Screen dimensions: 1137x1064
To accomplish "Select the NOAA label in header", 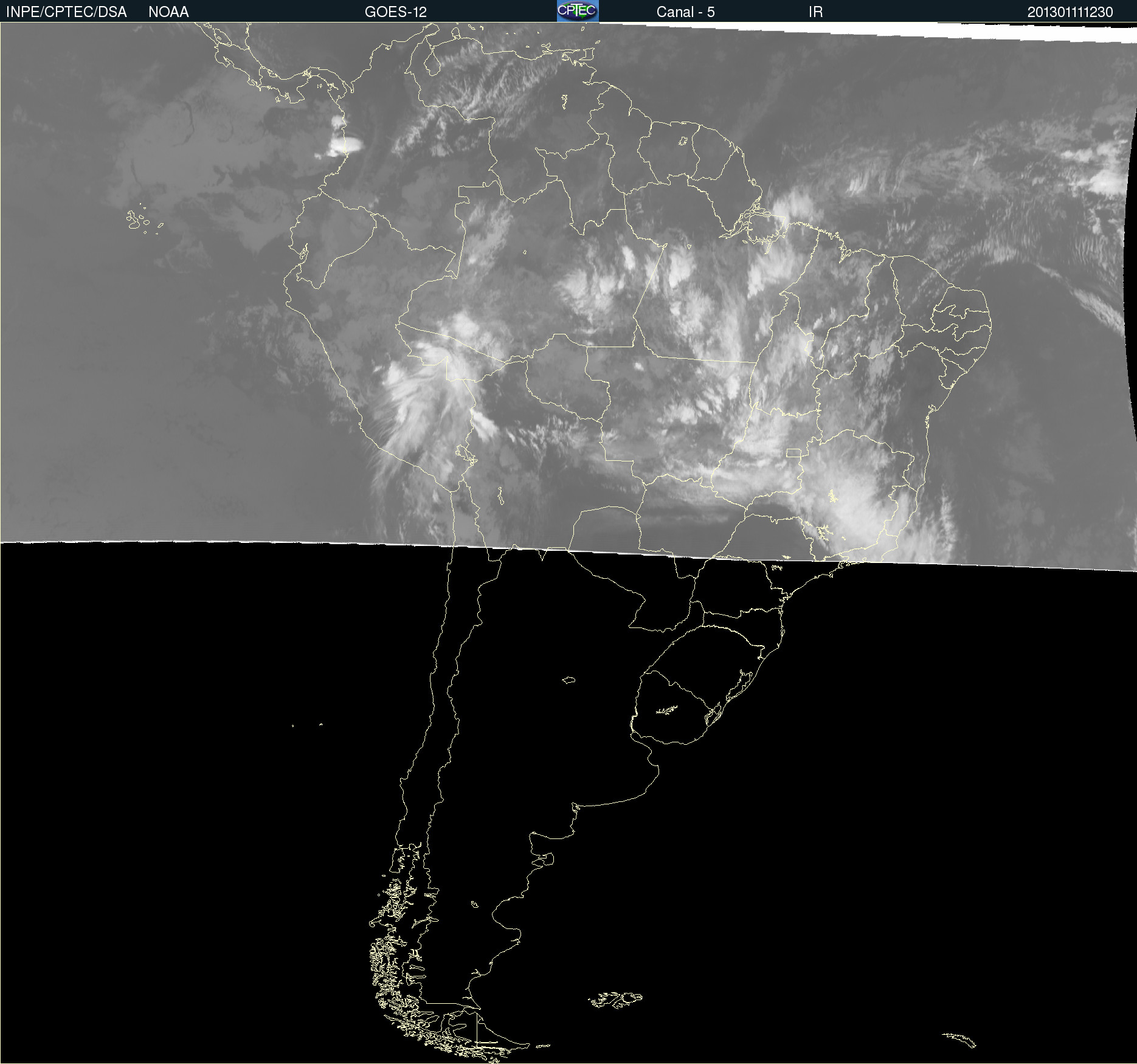I will (x=168, y=12).
